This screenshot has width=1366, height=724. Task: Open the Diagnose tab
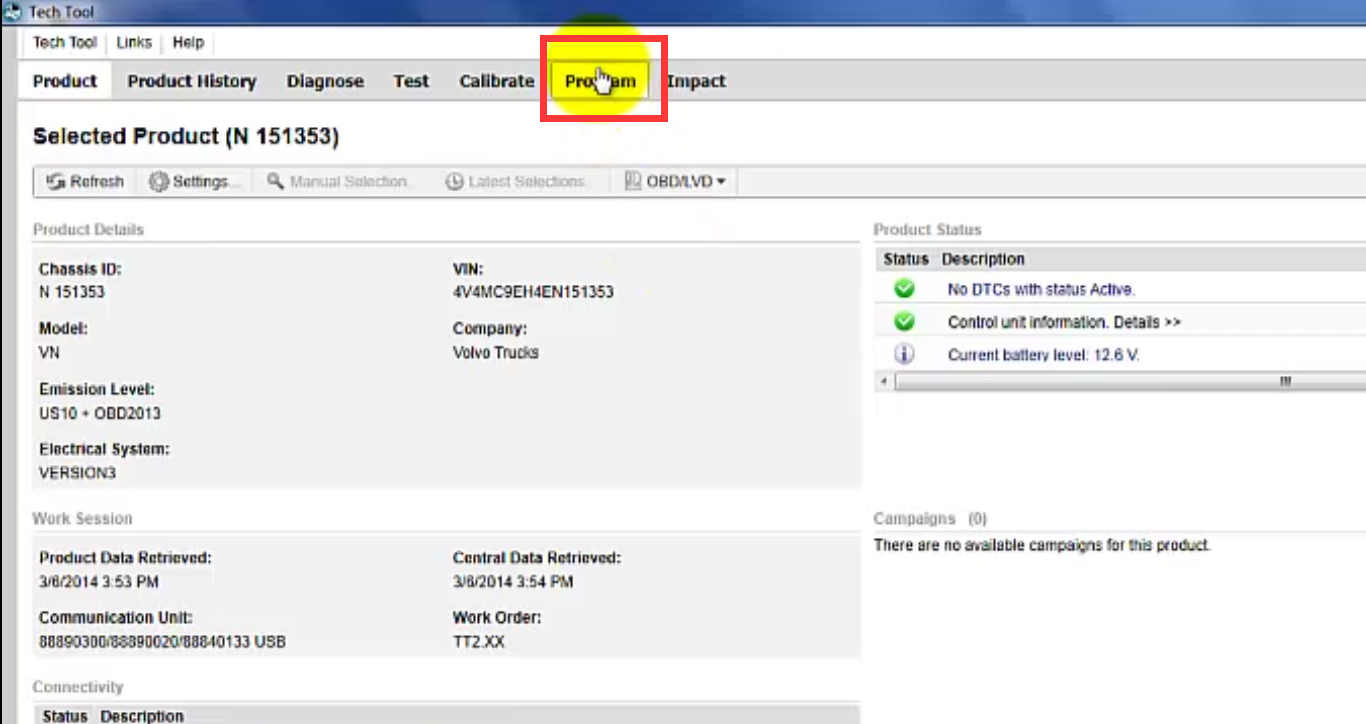tap(325, 81)
